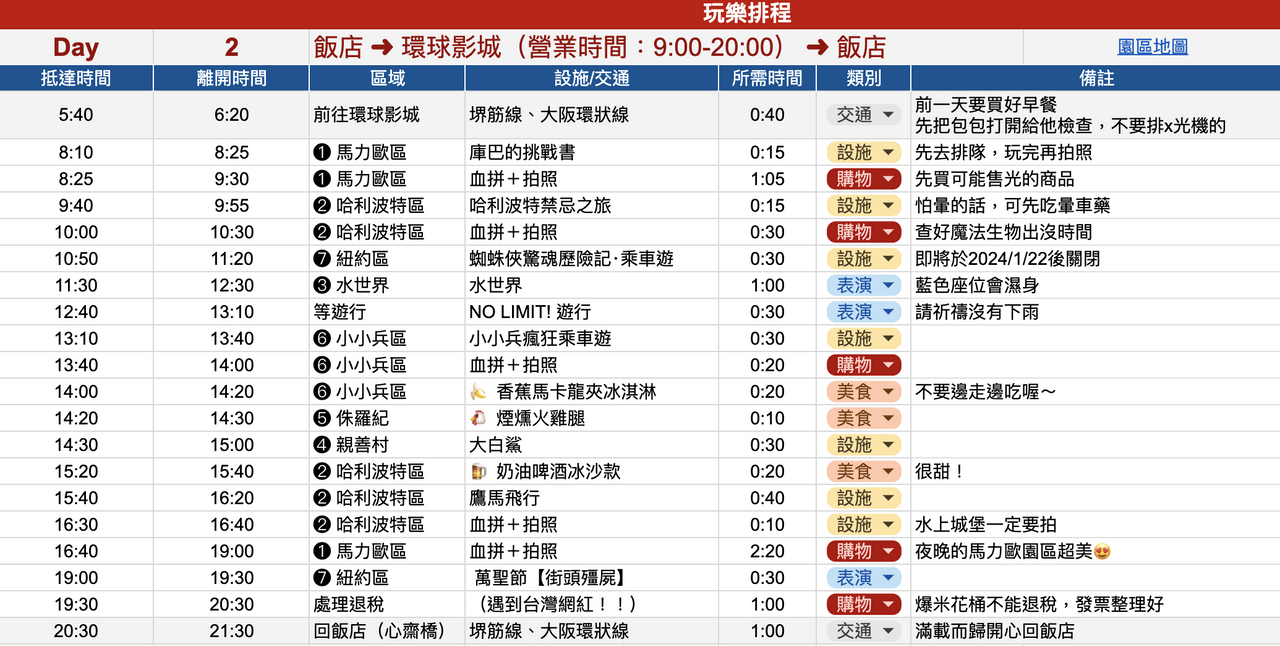Image resolution: width=1280 pixels, height=646 pixels.
Task: Open the 購物 dropdown in the 8:25 row
Action: pyautogui.click(x=865, y=179)
